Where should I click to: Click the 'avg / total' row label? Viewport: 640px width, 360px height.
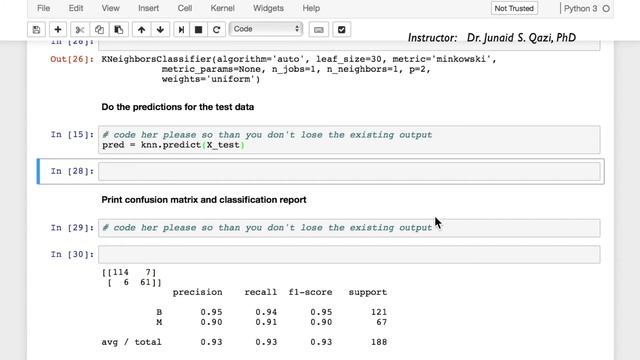coord(131,342)
